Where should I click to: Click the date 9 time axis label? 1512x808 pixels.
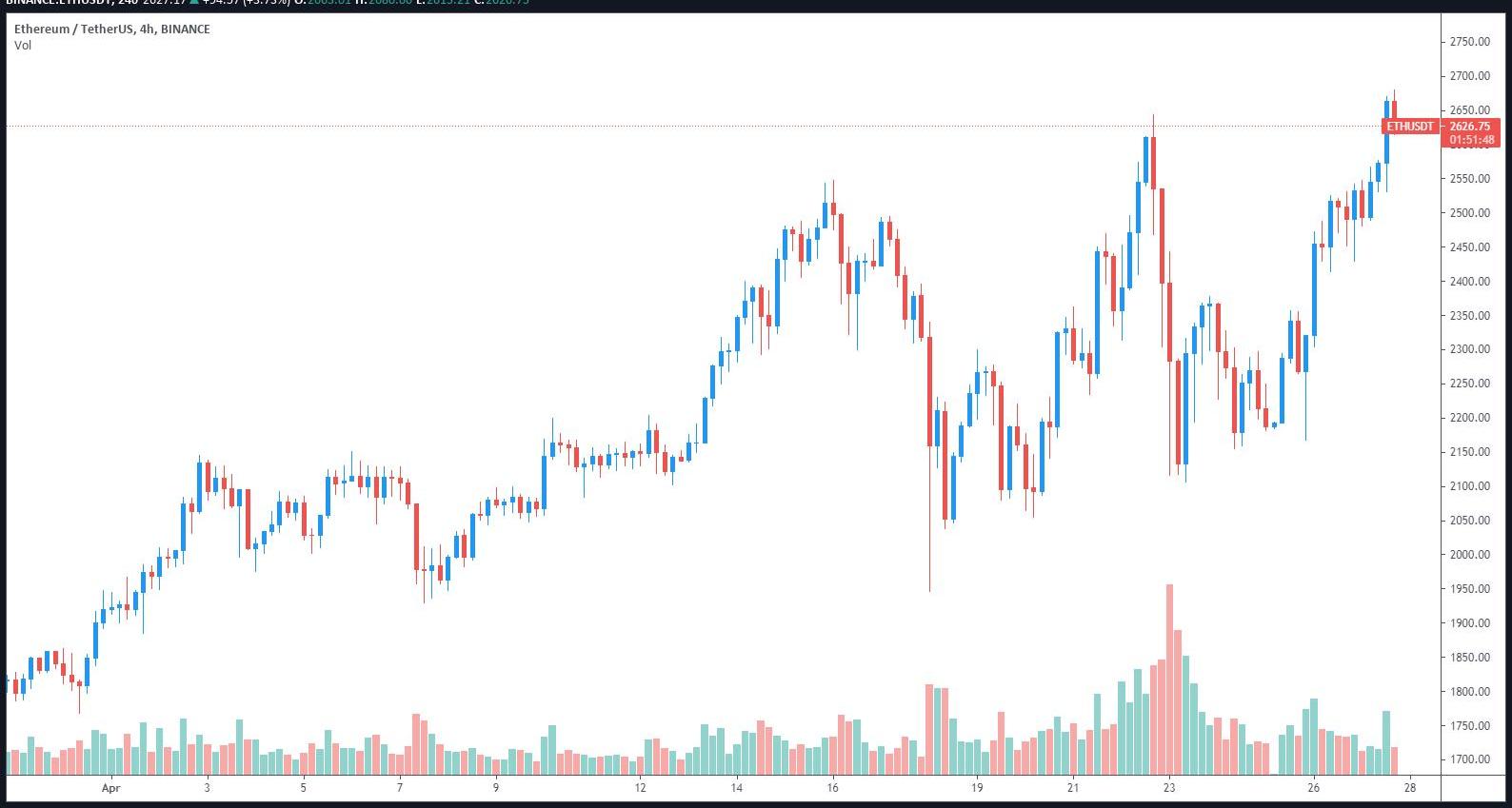[496, 788]
